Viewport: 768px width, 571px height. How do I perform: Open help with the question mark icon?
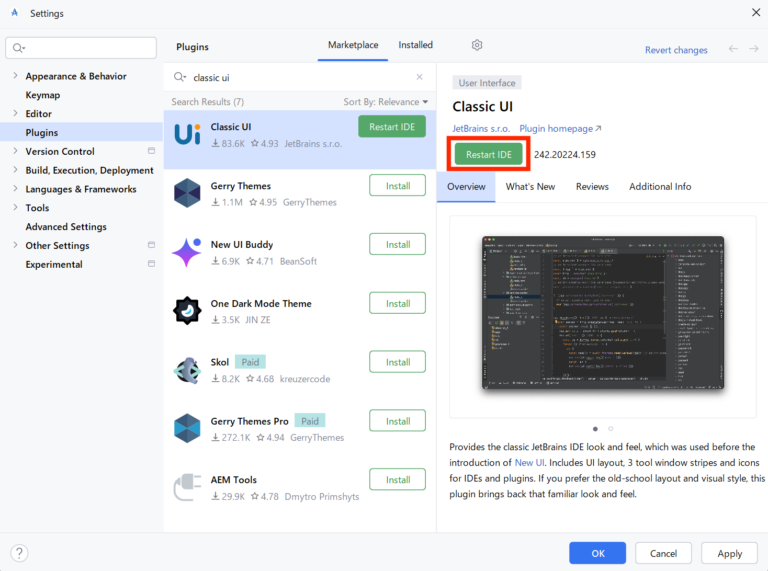pyautogui.click(x=19, y=553)
